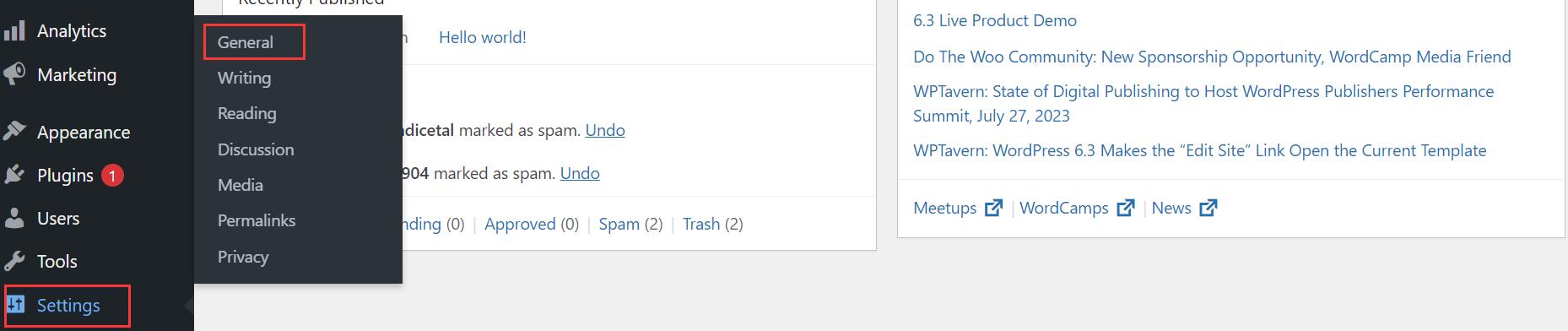Undo the spam marking on comment 904

(580, 173)
